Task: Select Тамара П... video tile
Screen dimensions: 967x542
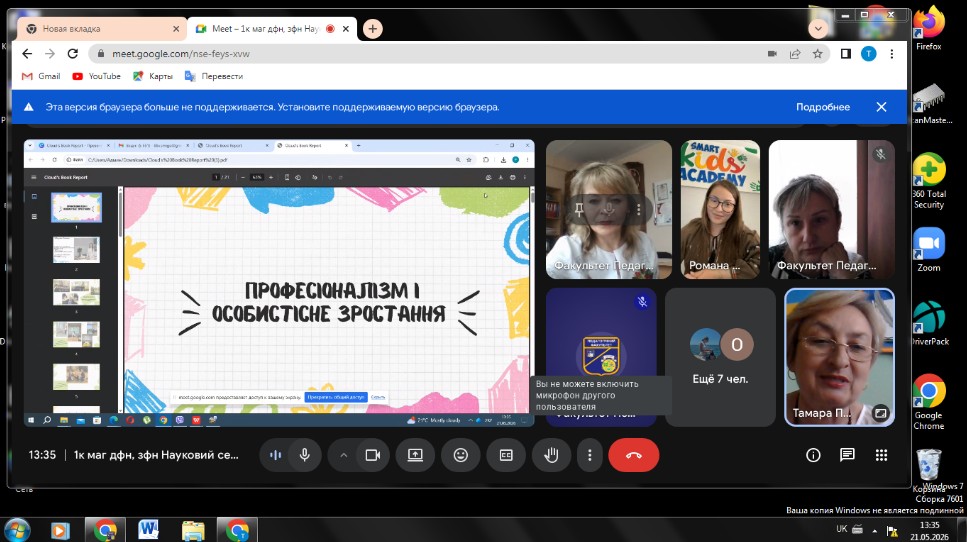Action: click(839, 357)
